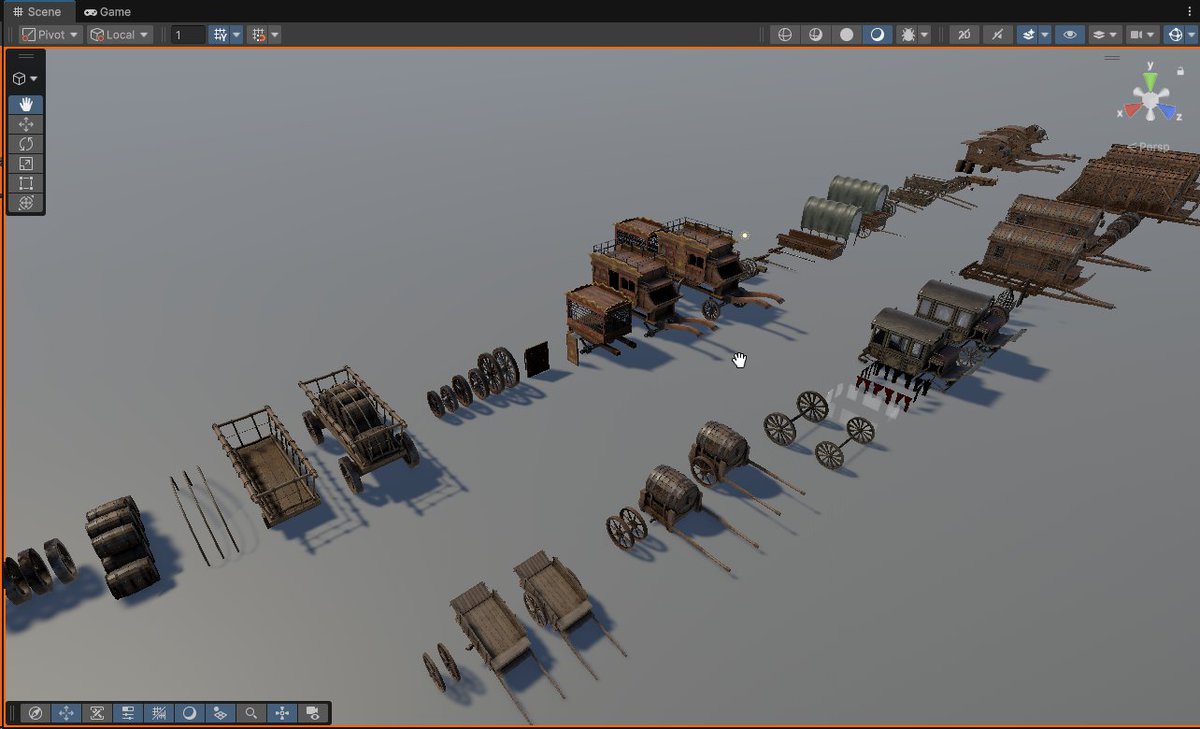Select the View hand tool
Image resolution: width=1200 pixels, height=729 pixels.
click(x=25, y=104)
